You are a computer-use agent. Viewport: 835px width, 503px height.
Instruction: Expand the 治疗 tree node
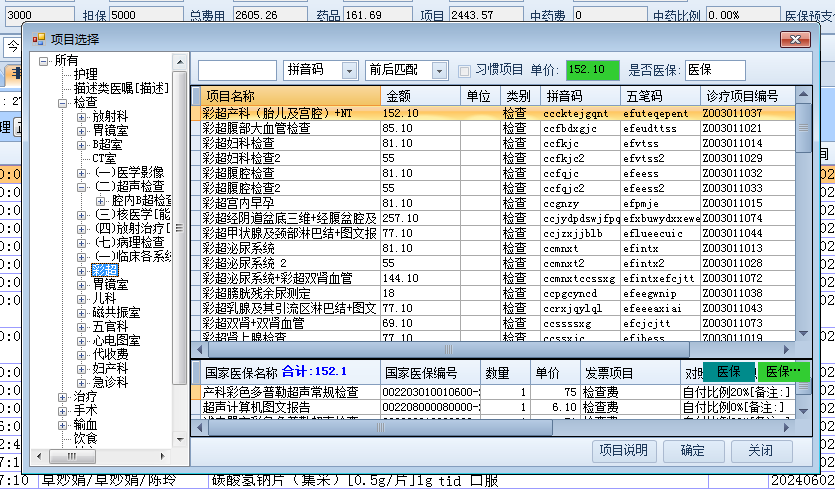pos(62,397)
